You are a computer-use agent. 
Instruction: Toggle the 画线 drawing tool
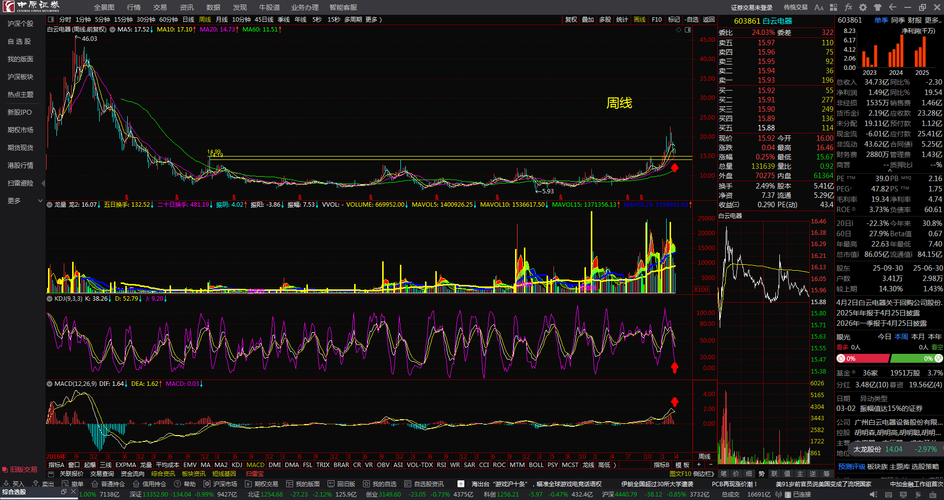[639, 19]
